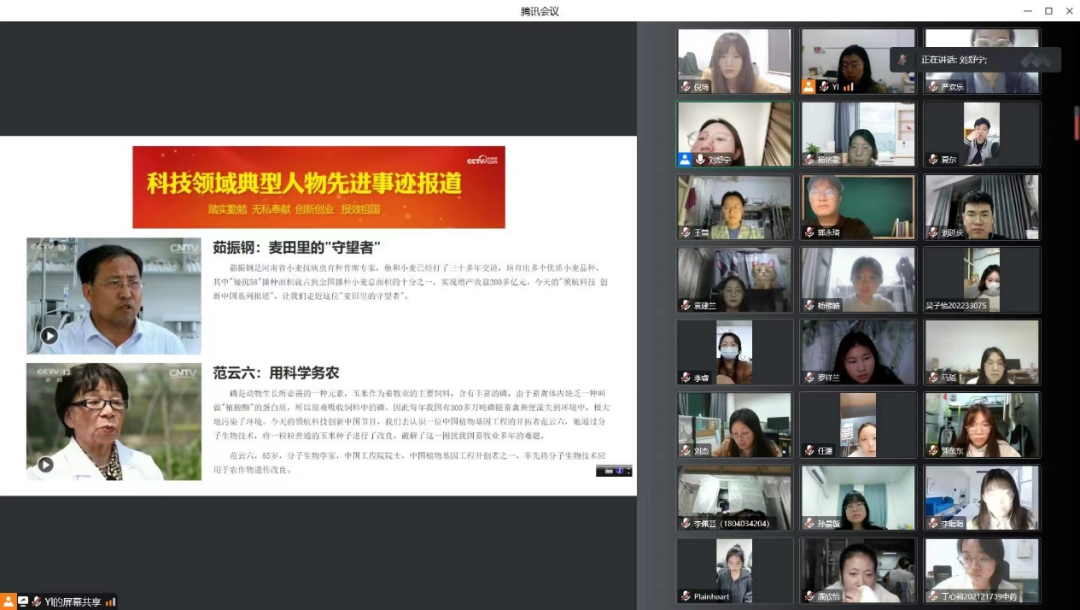Click the small dark control widget on slide
The height and width of the screenshot is (610, 1080).
[614, 470]
